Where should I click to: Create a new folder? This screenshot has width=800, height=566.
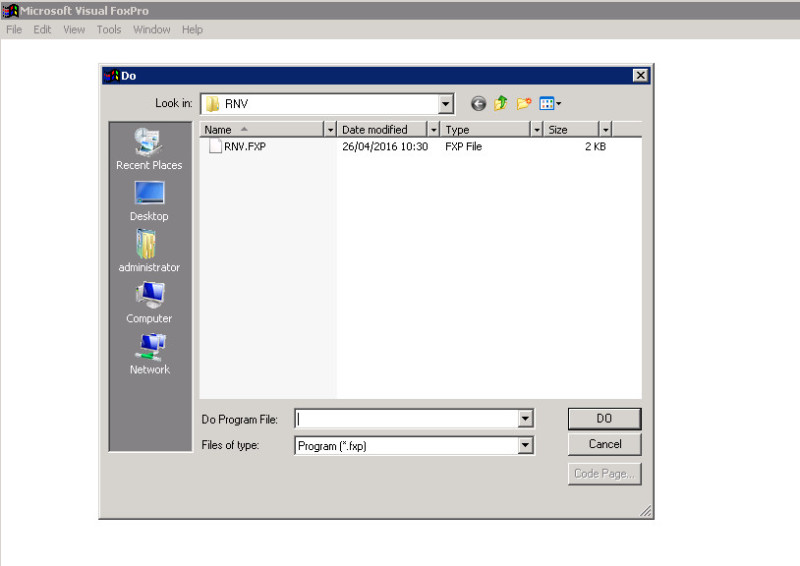524,104
